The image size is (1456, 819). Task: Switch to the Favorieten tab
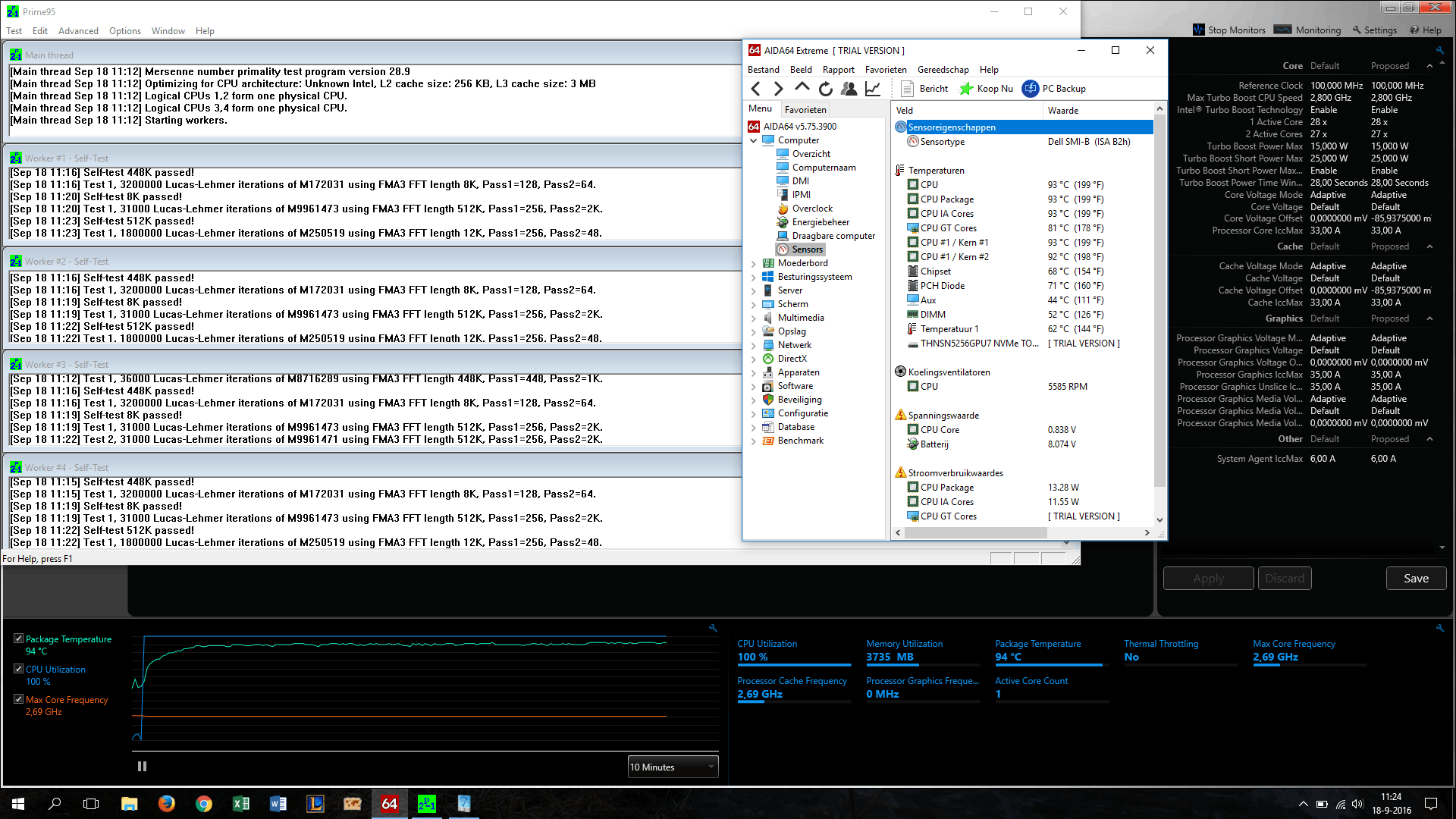point(805,110)
